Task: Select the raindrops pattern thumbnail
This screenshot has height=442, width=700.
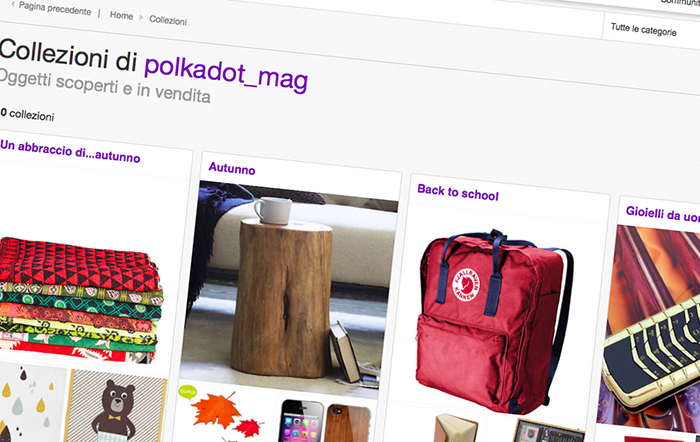Action: point(31,402)
